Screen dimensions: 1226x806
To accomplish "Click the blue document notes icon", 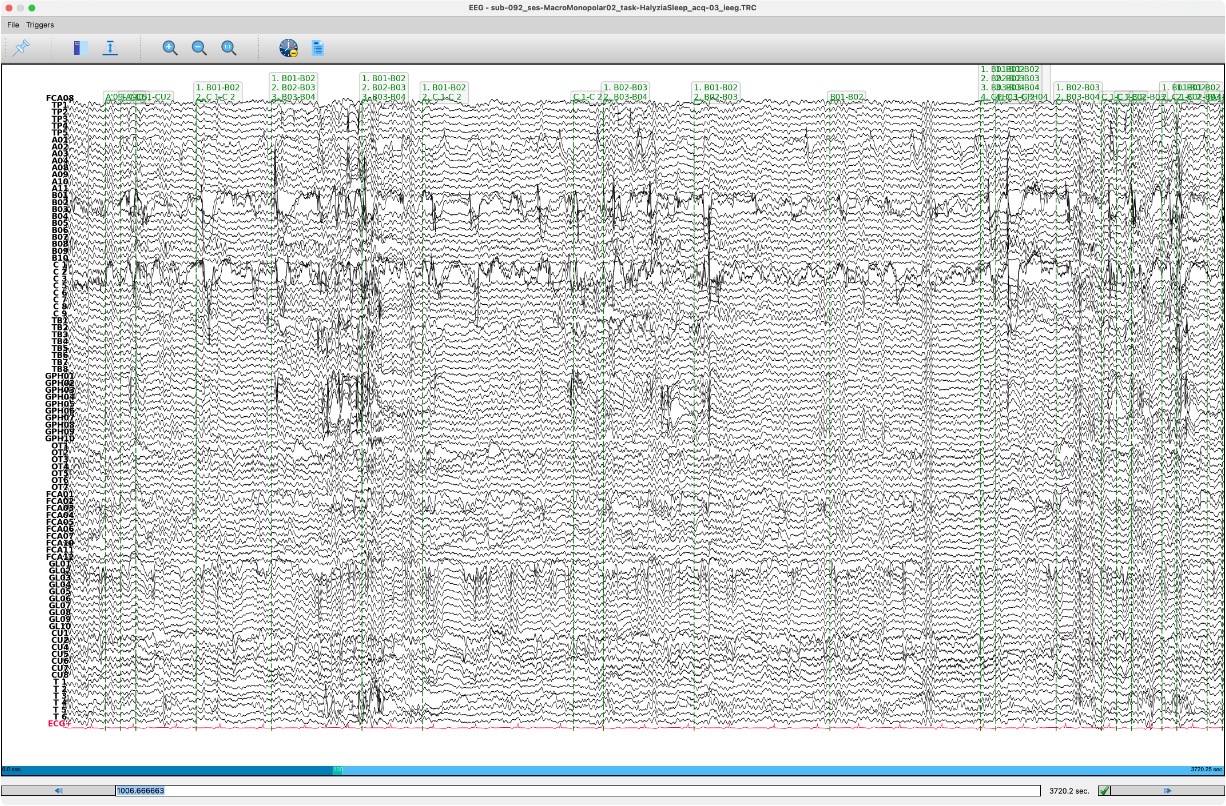I will (x=317, y=47).
